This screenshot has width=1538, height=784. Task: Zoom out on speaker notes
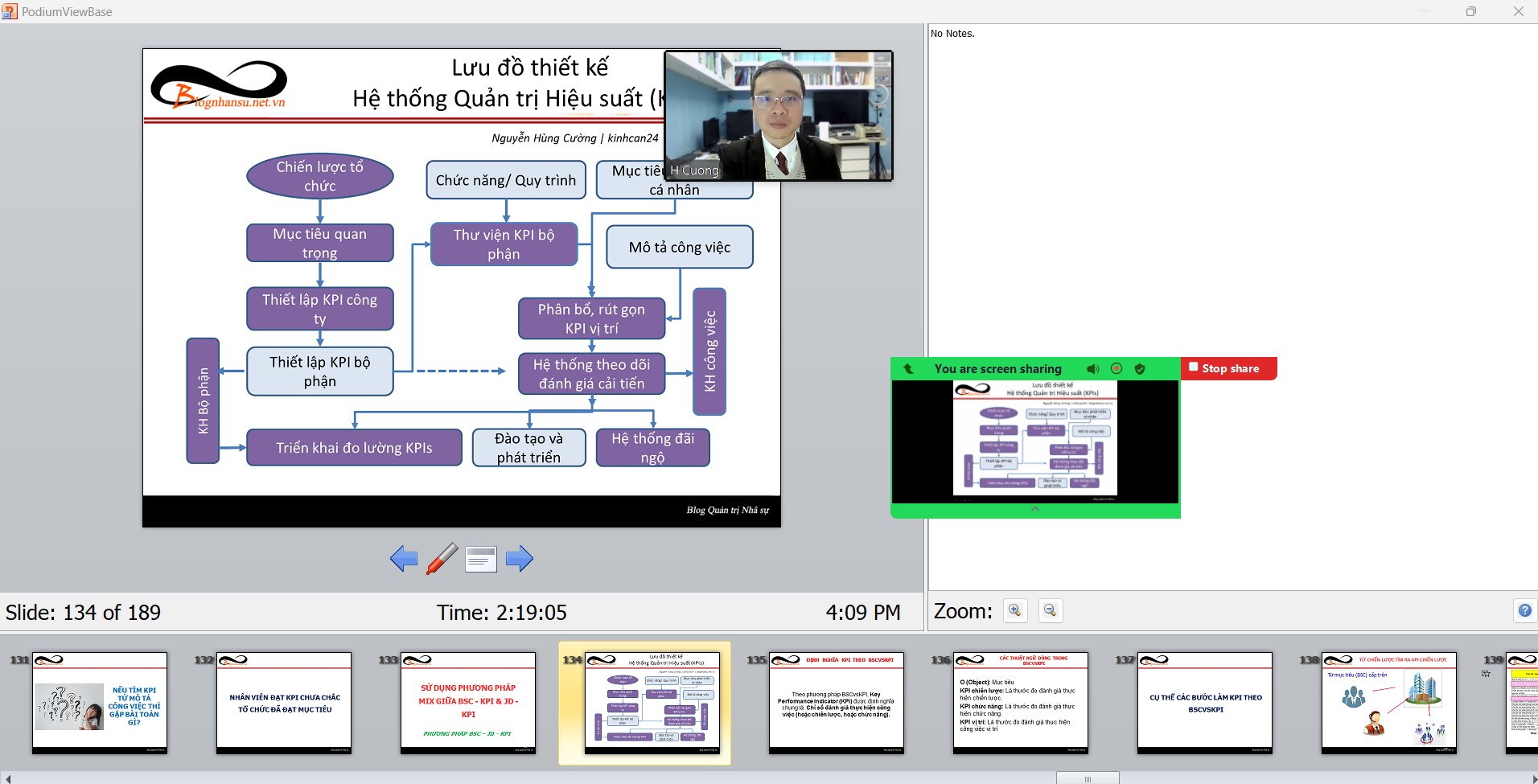coord(1050,611)
